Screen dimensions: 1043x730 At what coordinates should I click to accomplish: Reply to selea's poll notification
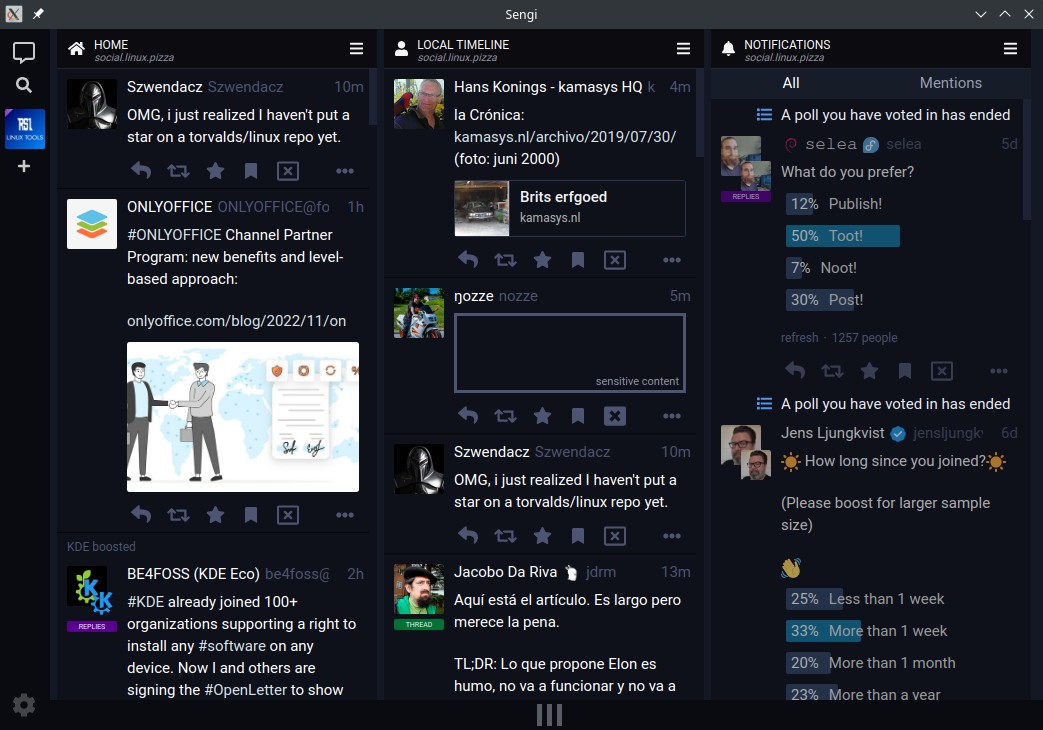(x=795, y=371)
